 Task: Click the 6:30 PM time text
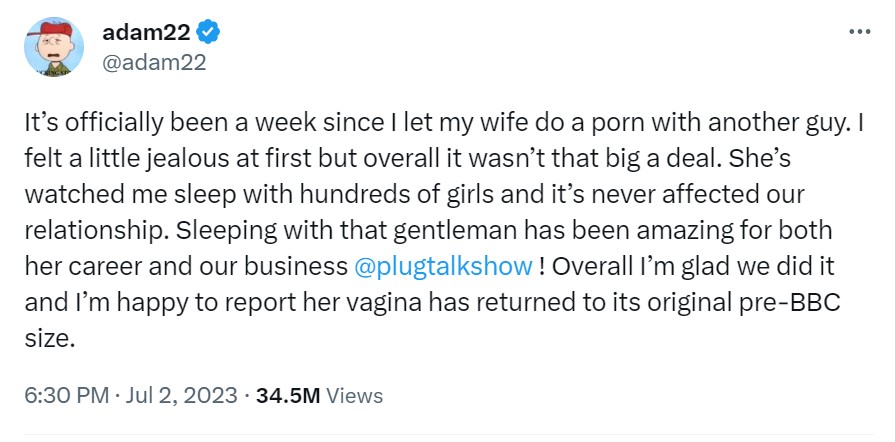[x=65, y=395]
